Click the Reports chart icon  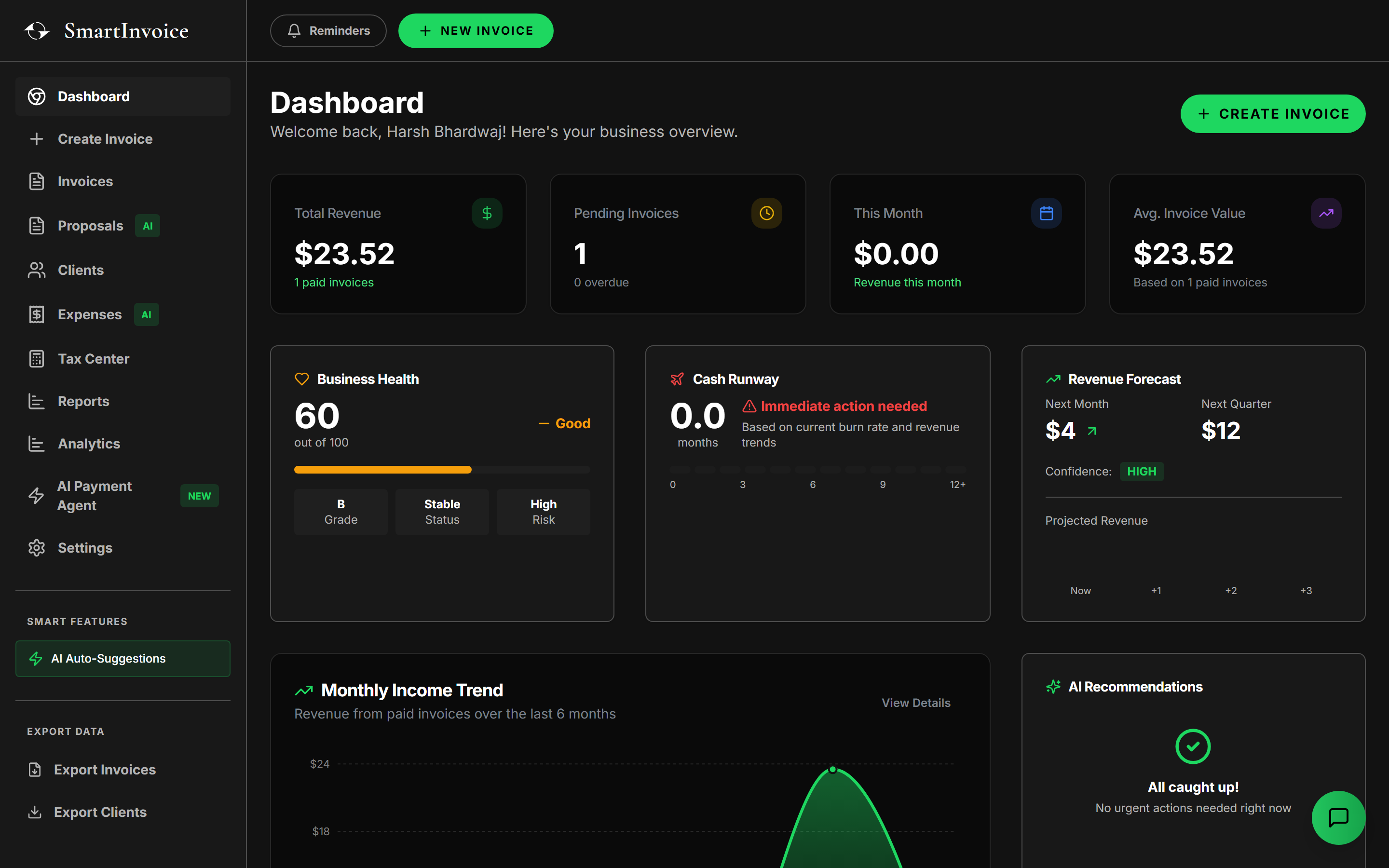click(37, 401)
